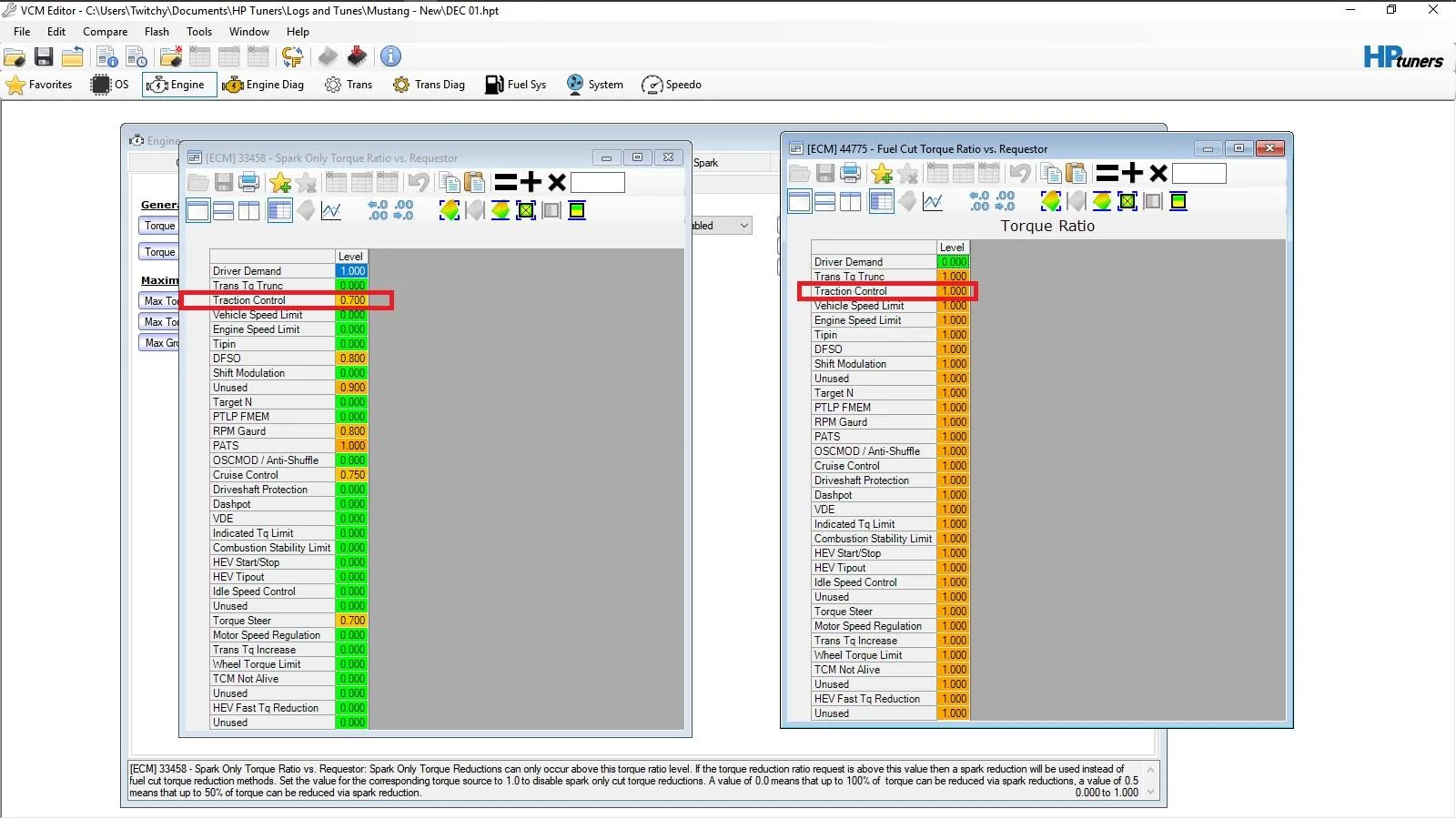This screenshot has width=1456, height=819.
Task: Toggle horizontal split view in Fuel Cut window
Action: (824, 202)
